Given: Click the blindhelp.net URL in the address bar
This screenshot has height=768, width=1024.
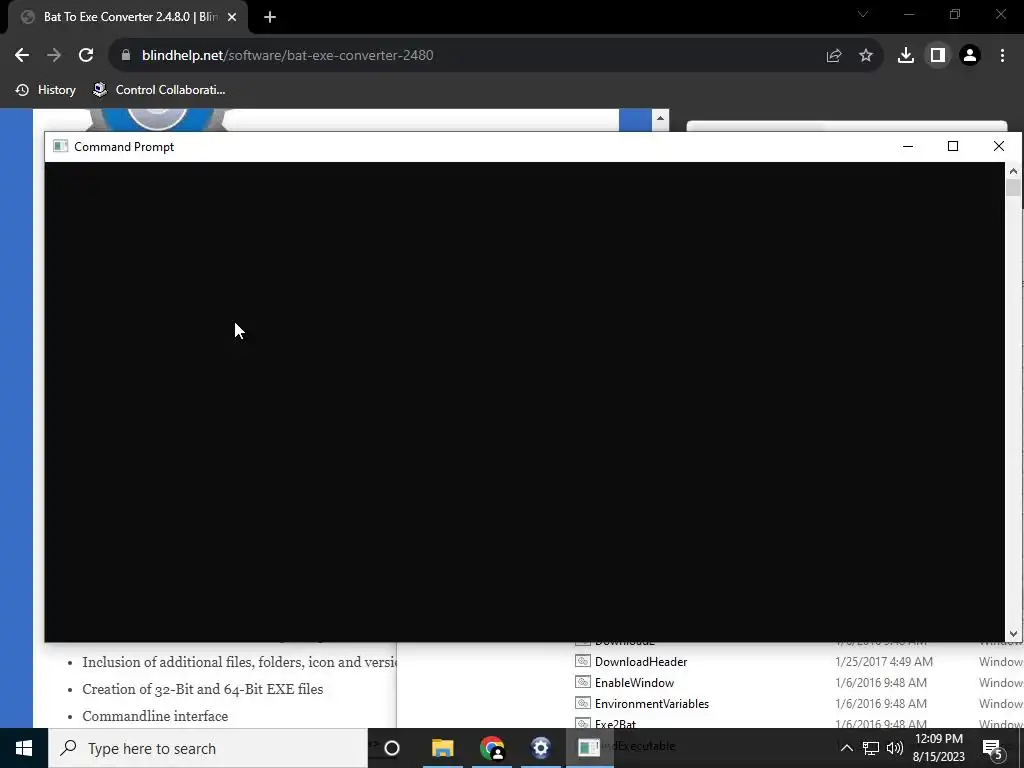Looking at the screenshot, I should (x=287, y=56).
